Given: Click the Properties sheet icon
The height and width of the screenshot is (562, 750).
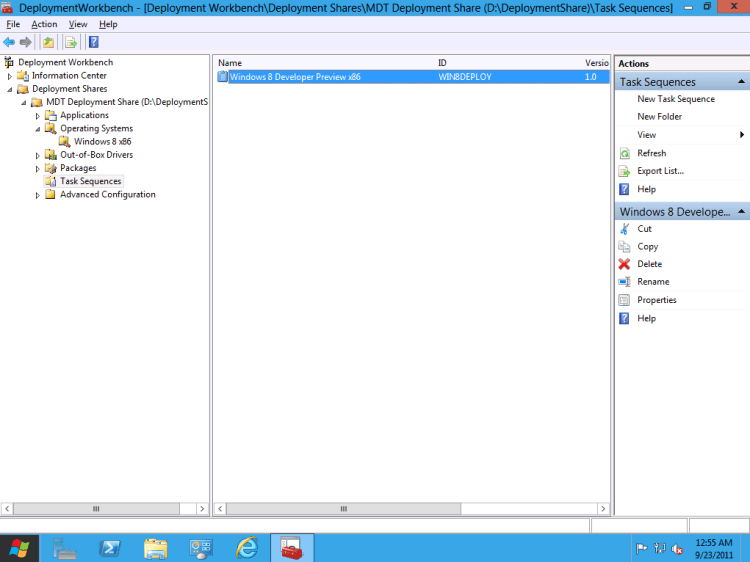Looking at the screenshot, I should [x=625, y=300].
